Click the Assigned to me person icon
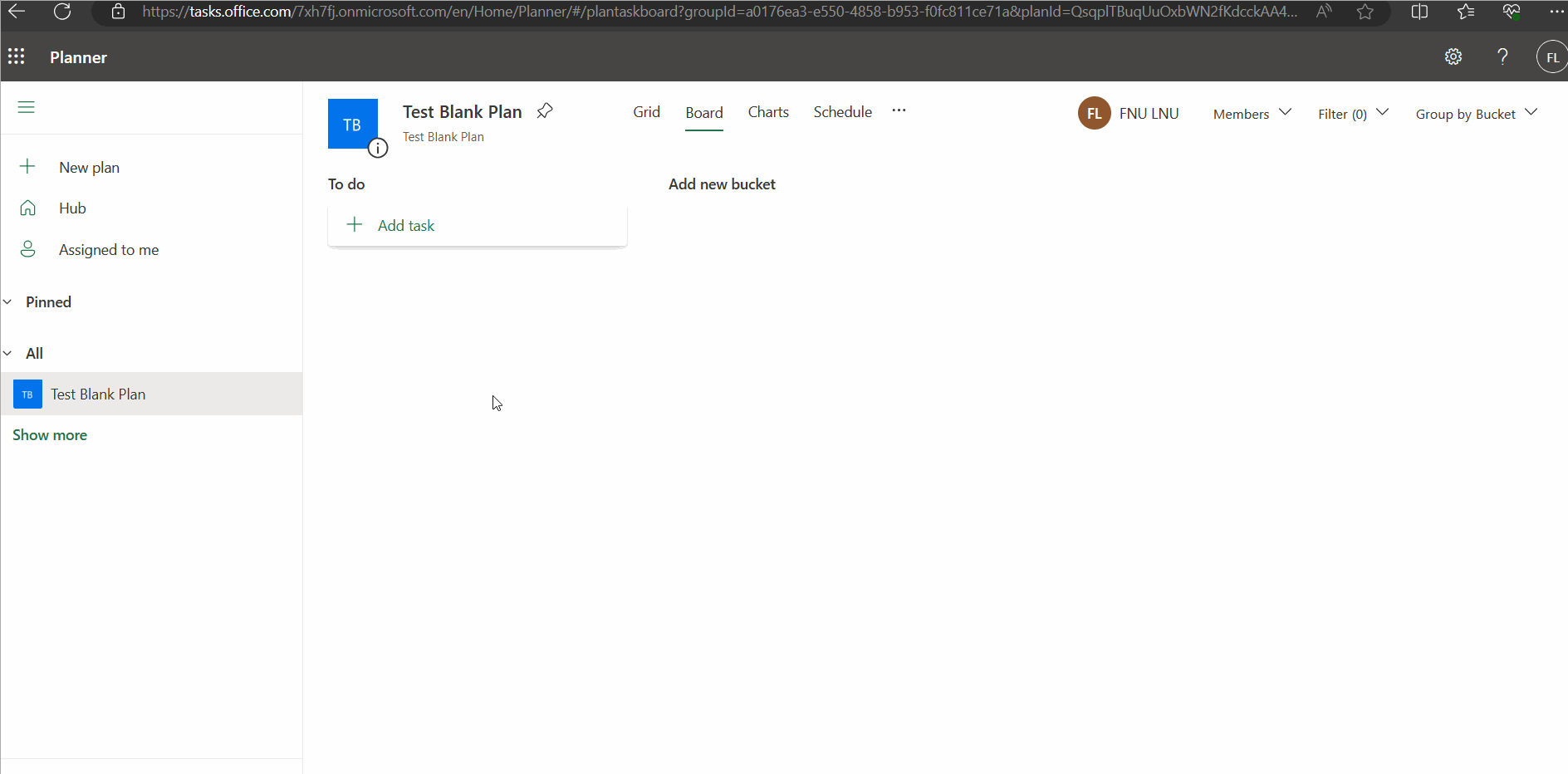1568x774 pixels. pyautogui.click(x=27, y=249)
